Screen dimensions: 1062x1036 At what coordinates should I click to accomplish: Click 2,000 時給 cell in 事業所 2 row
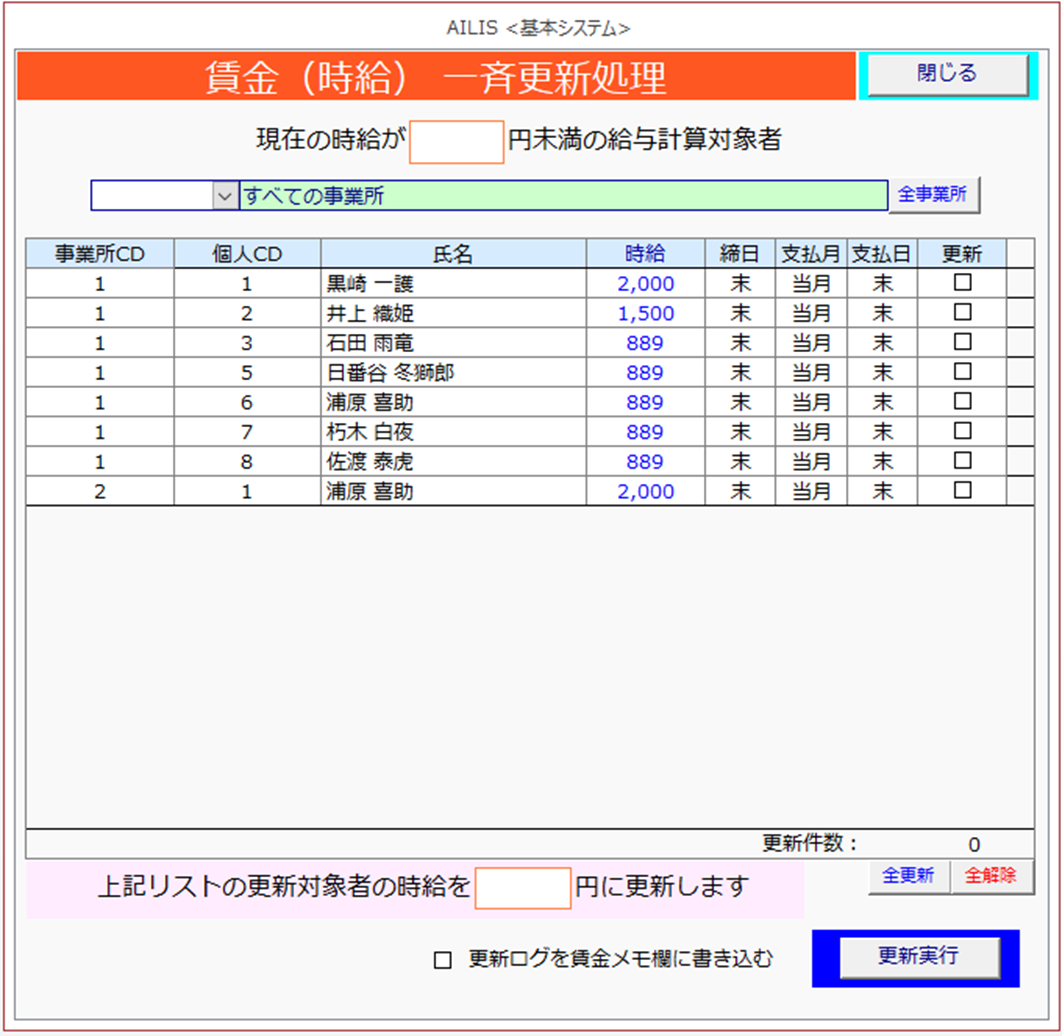pos(645,491)
